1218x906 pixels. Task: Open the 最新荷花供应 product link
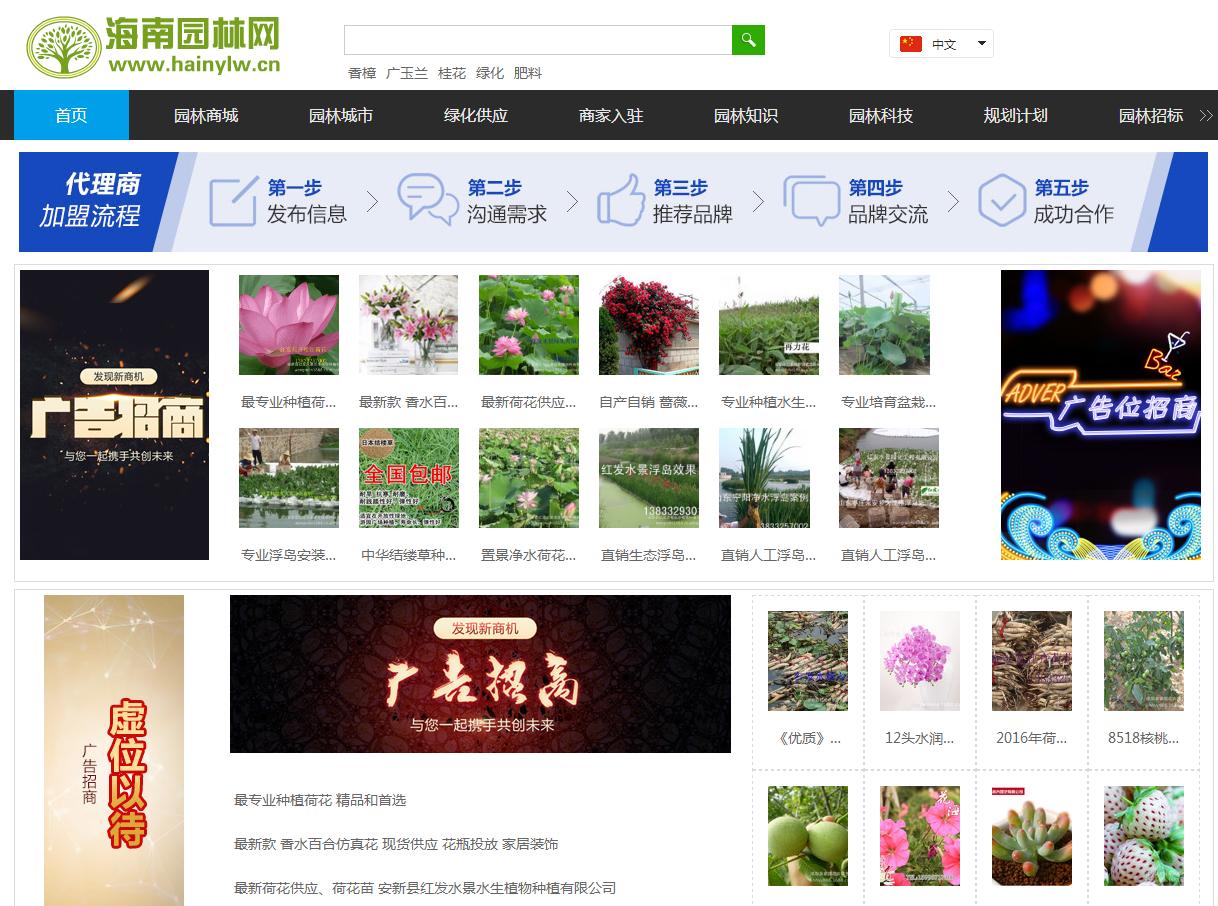528,400
